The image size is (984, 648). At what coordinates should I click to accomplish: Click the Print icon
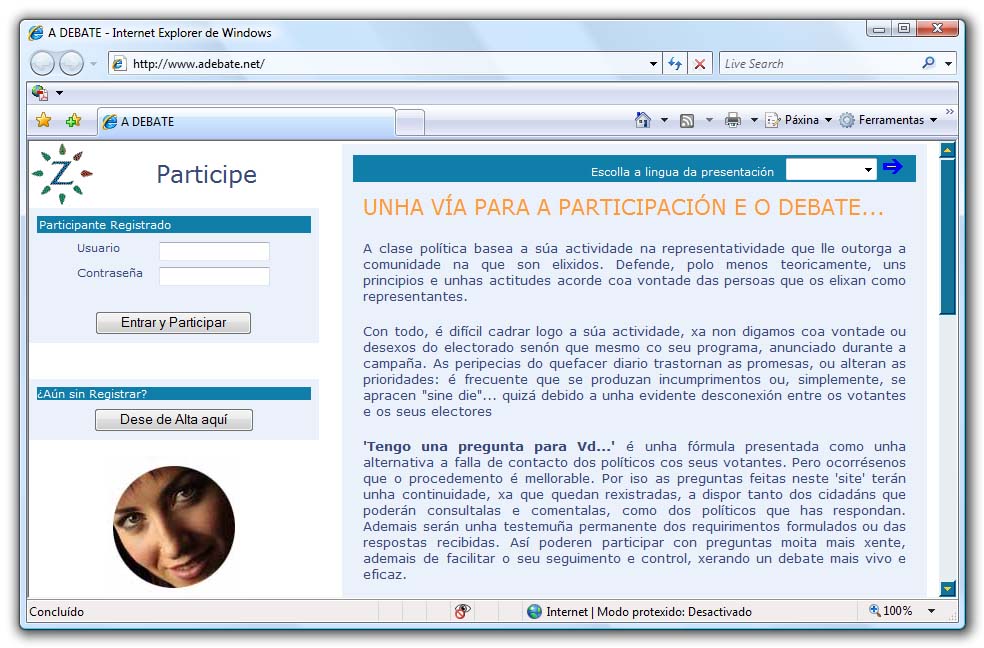732,120
